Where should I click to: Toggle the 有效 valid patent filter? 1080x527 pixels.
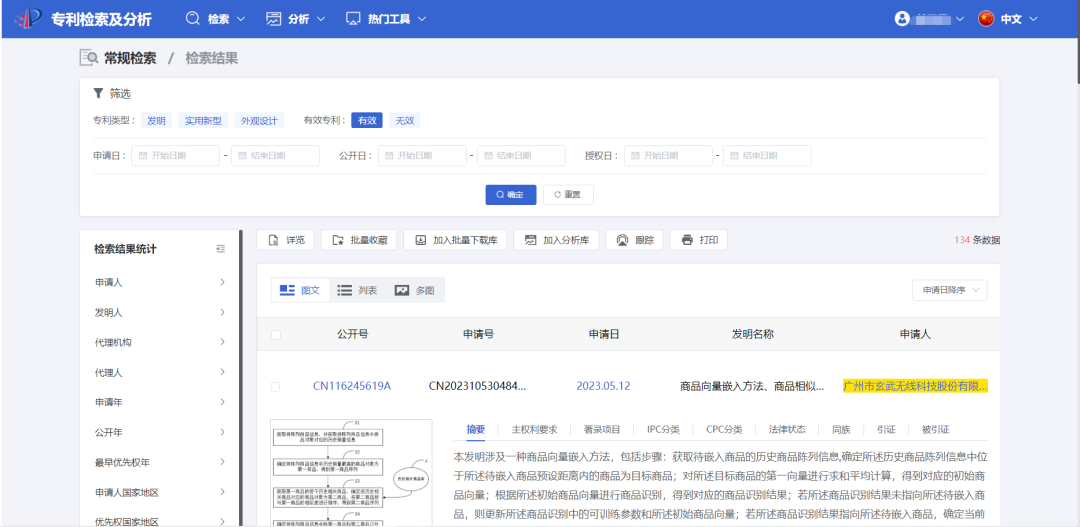366,121
